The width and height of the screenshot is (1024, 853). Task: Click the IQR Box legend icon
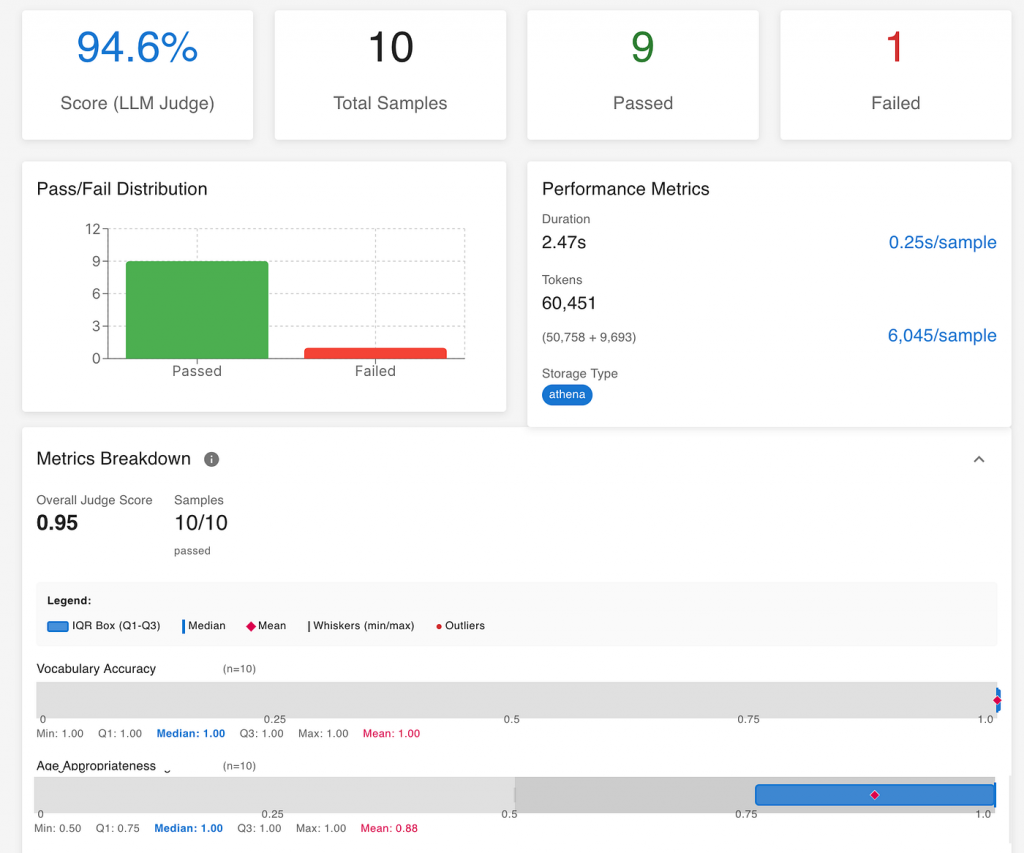tap(57, 626)
